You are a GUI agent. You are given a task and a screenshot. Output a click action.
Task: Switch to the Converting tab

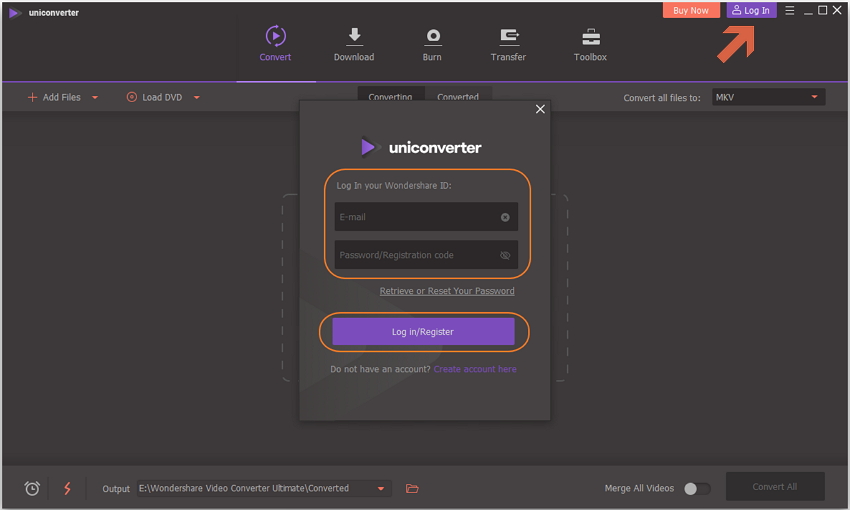coord(390,94)
